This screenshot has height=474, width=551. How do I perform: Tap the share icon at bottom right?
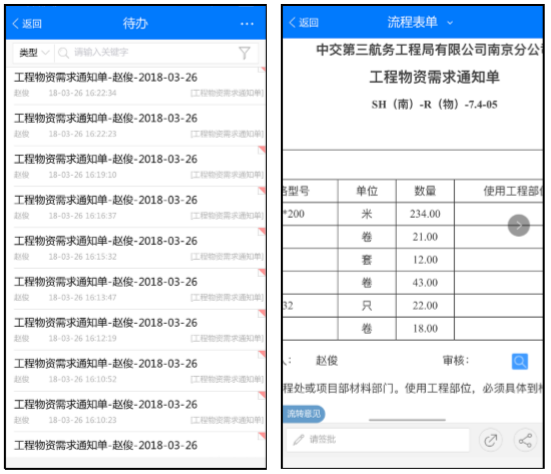click(x=525, y=440)
